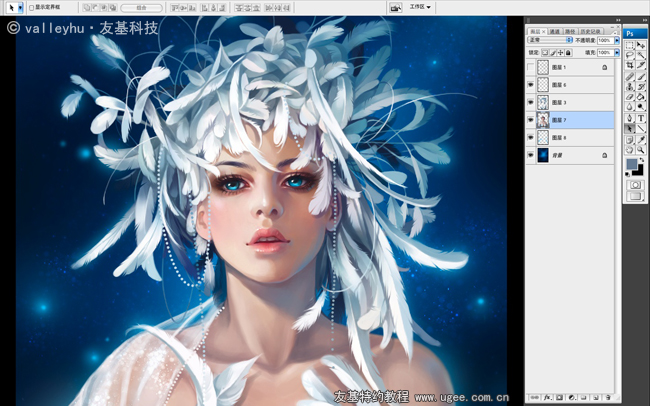This screenshot has width=650, height=406.
Task: Change screen mode button in toolbox
Action: point(635,196)
